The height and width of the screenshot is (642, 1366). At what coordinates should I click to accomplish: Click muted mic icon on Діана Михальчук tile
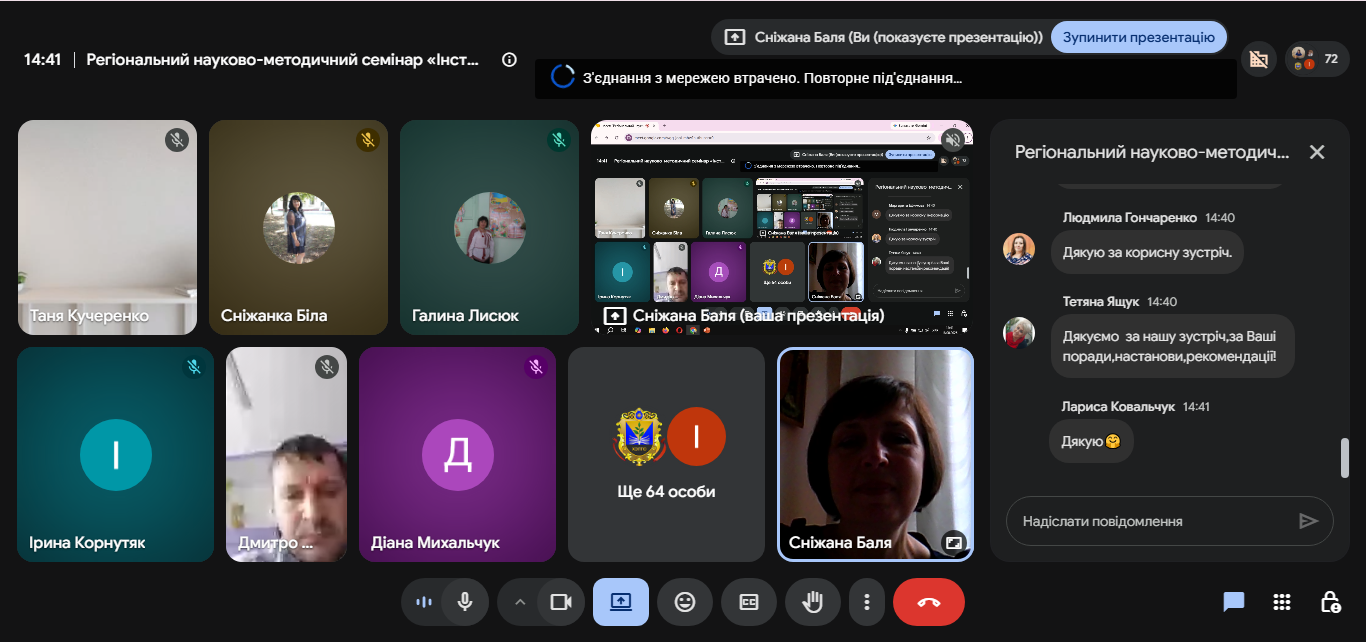pos(536,367)
